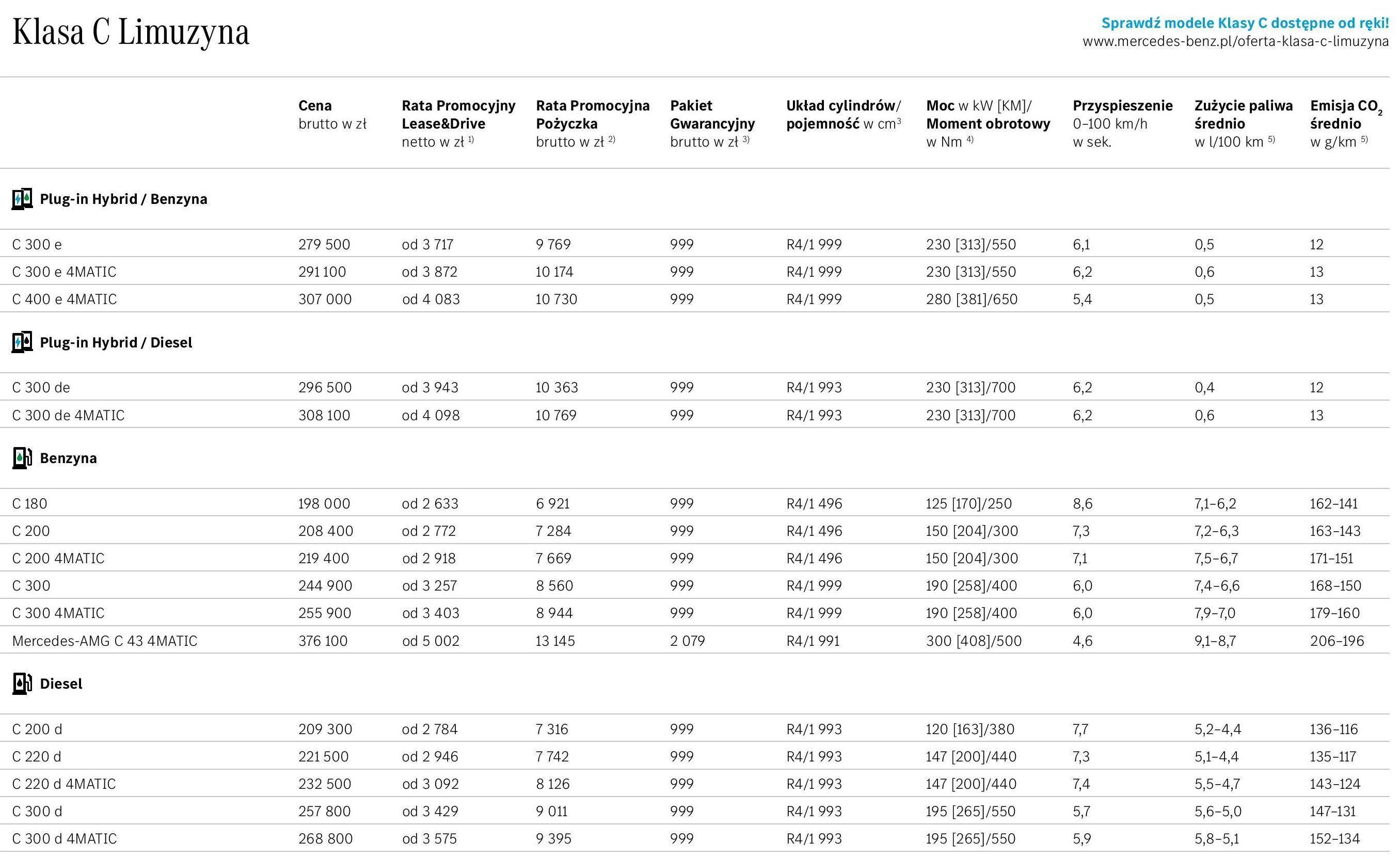The image size is (1400, 858).
Task: Click the Plug-in Hybrid / Benzyna fuel icon
Action: click(x=22, y=199)
